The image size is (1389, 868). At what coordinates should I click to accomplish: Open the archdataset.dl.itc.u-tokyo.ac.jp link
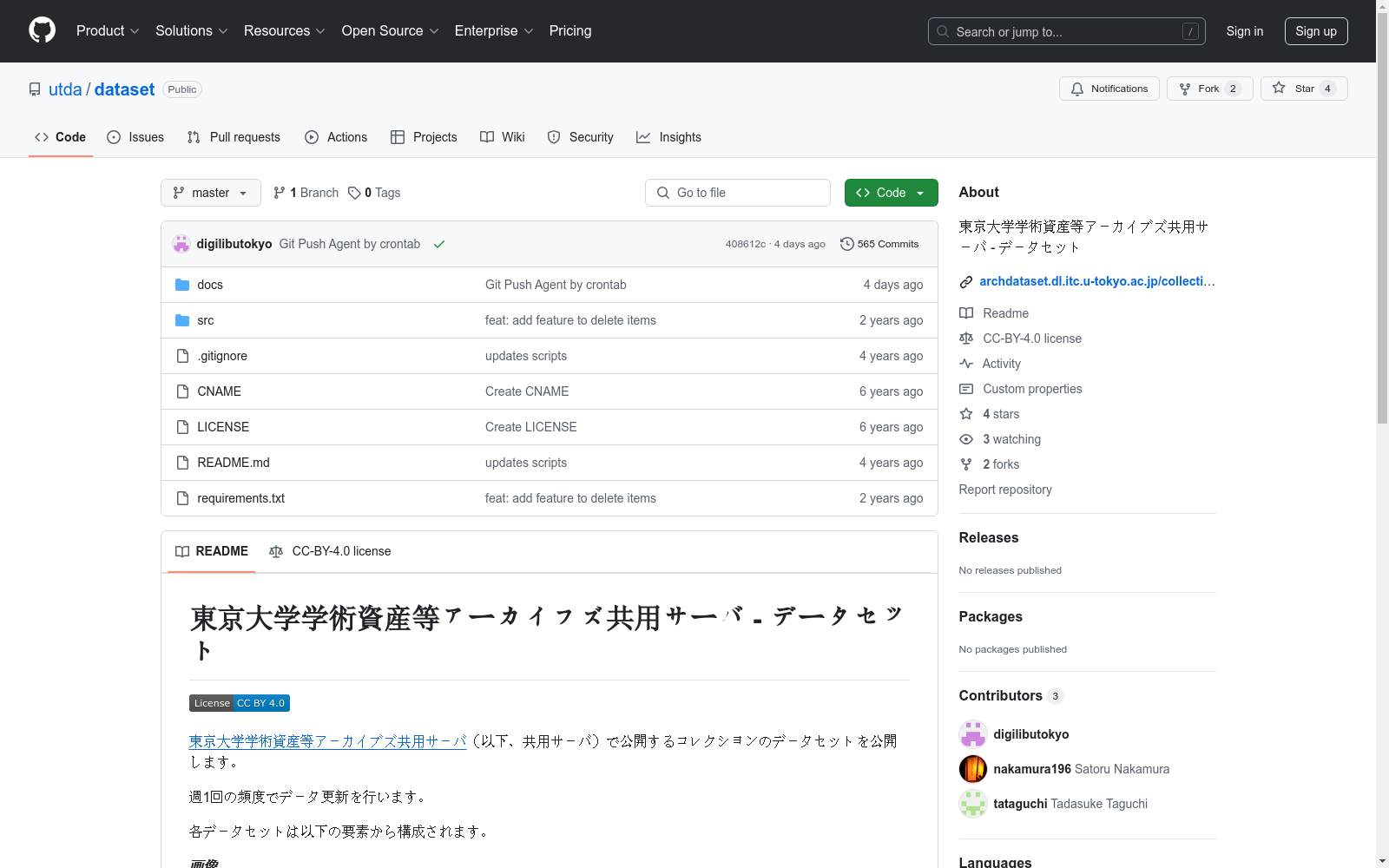click(1097, 281)
